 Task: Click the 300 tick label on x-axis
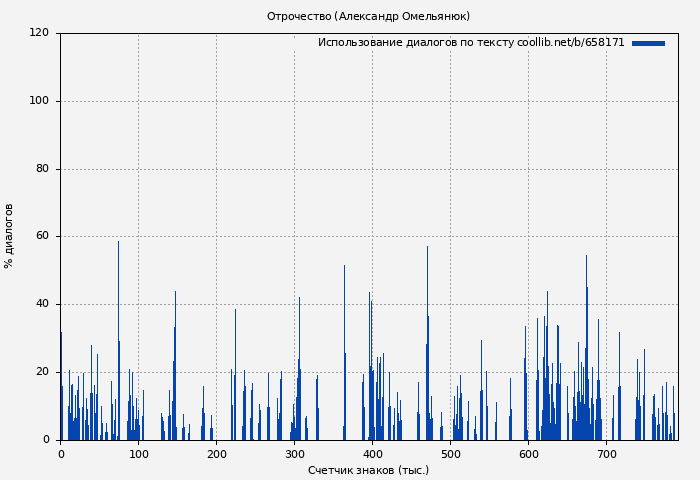click(295, 454)
